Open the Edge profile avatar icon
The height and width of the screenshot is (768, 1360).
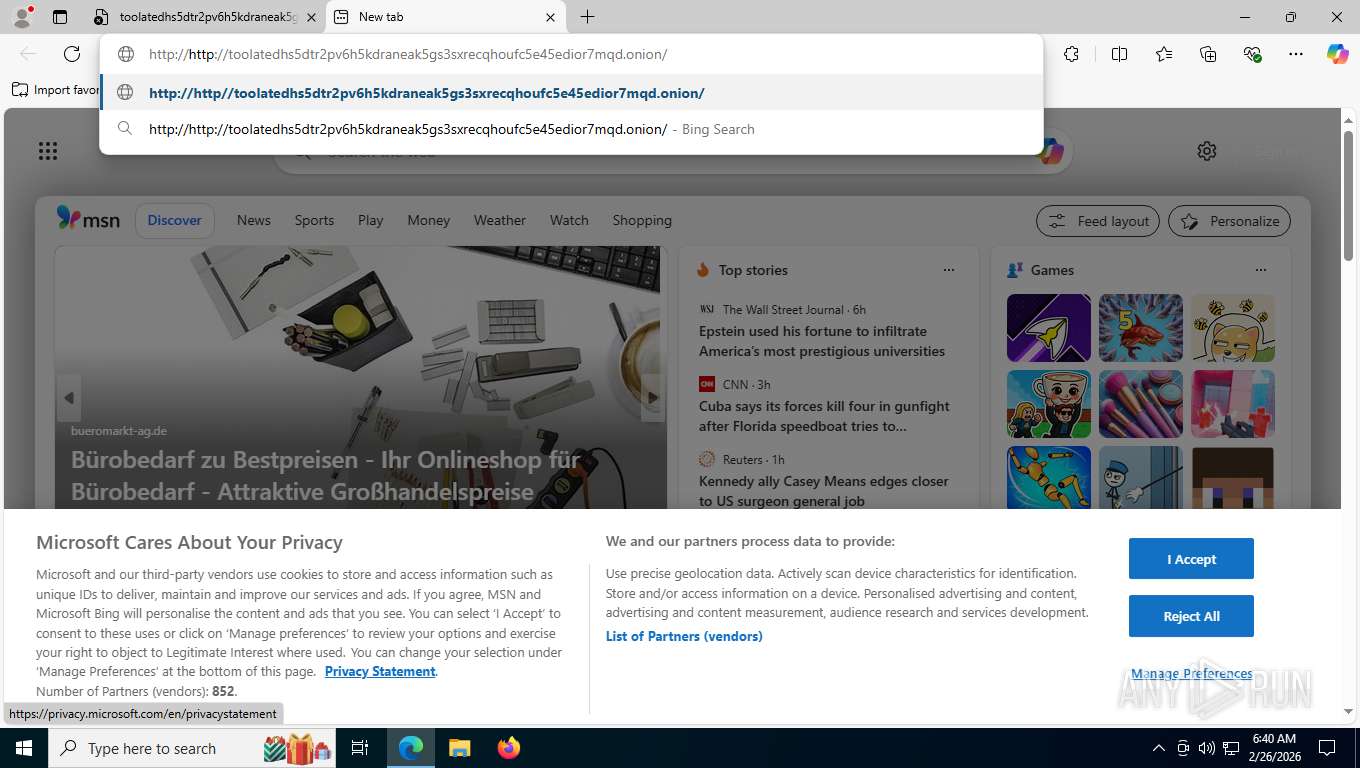click(21, 17)
